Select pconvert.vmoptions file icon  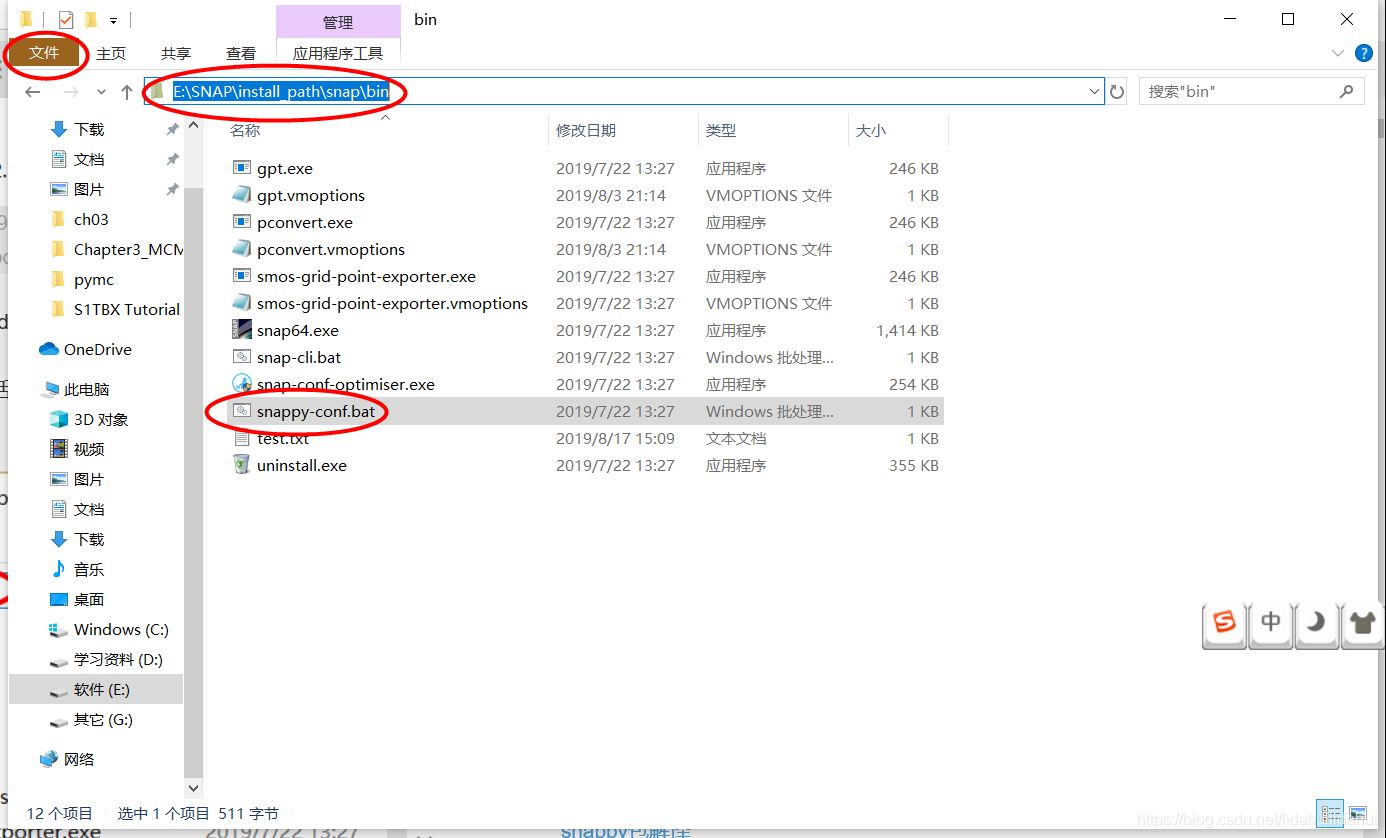241,249
